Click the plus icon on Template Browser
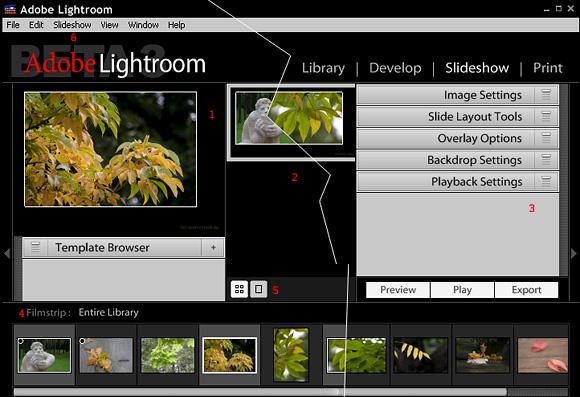 tap(213, 248)
